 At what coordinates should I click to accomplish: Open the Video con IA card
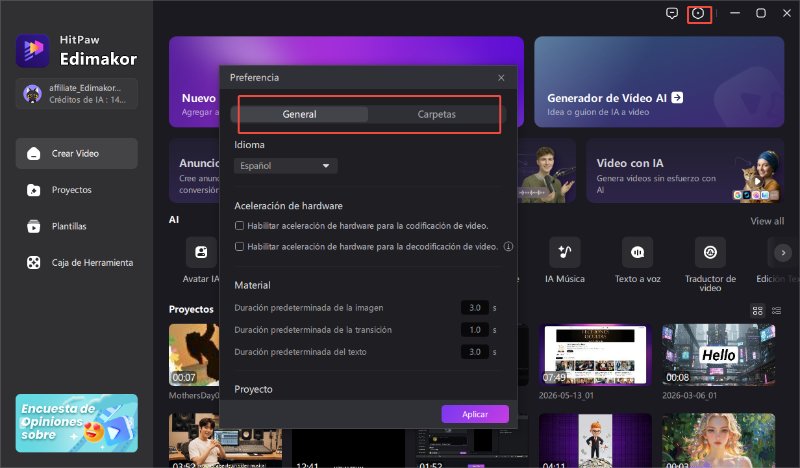pyautogui.click(x=685, y=171)
